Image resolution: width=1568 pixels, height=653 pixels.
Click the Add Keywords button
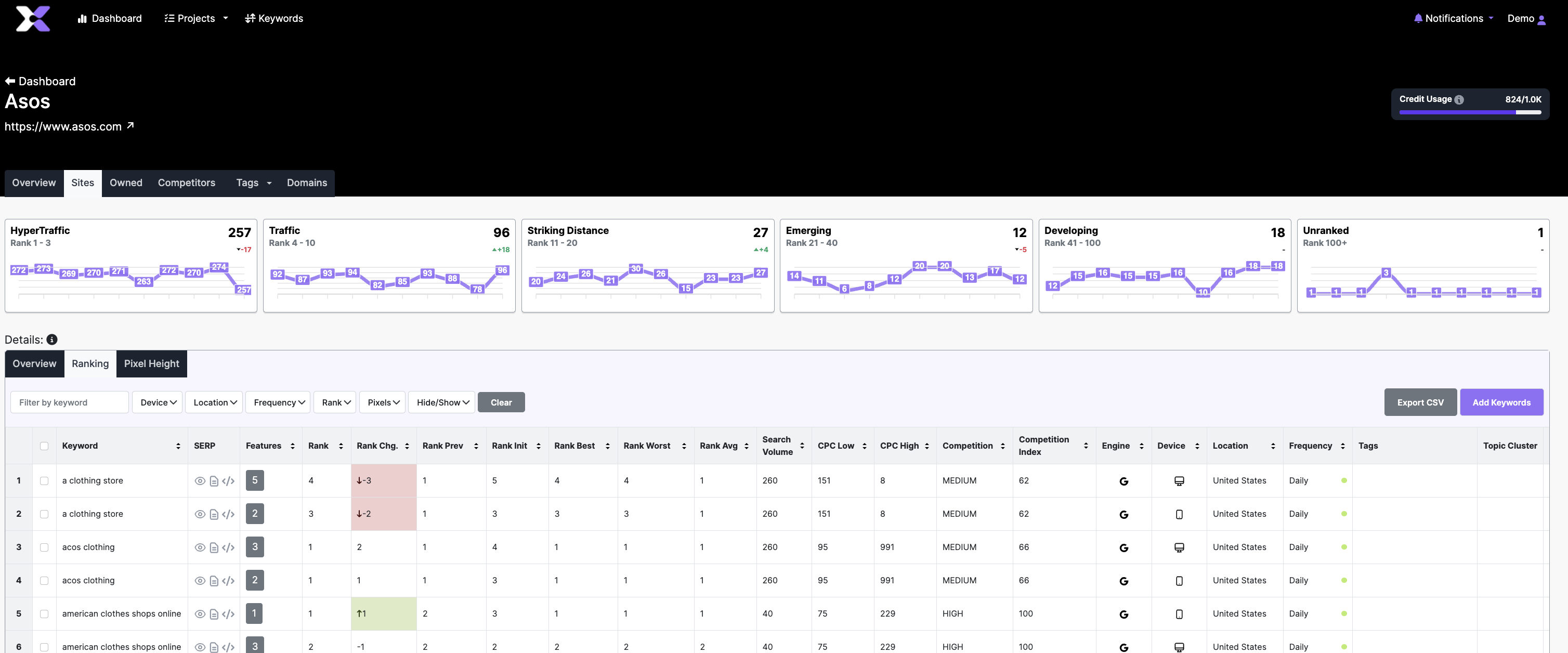(1500, 402)
